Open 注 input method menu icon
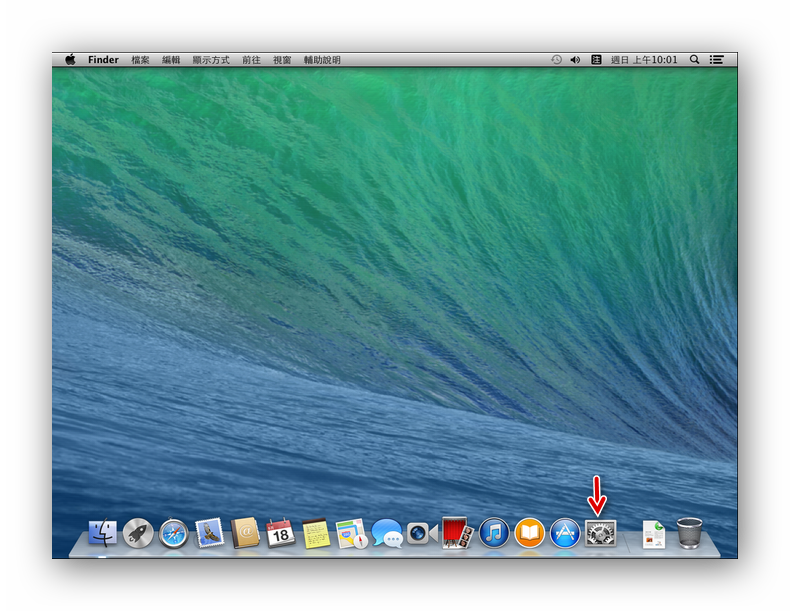 pos(596,59)
